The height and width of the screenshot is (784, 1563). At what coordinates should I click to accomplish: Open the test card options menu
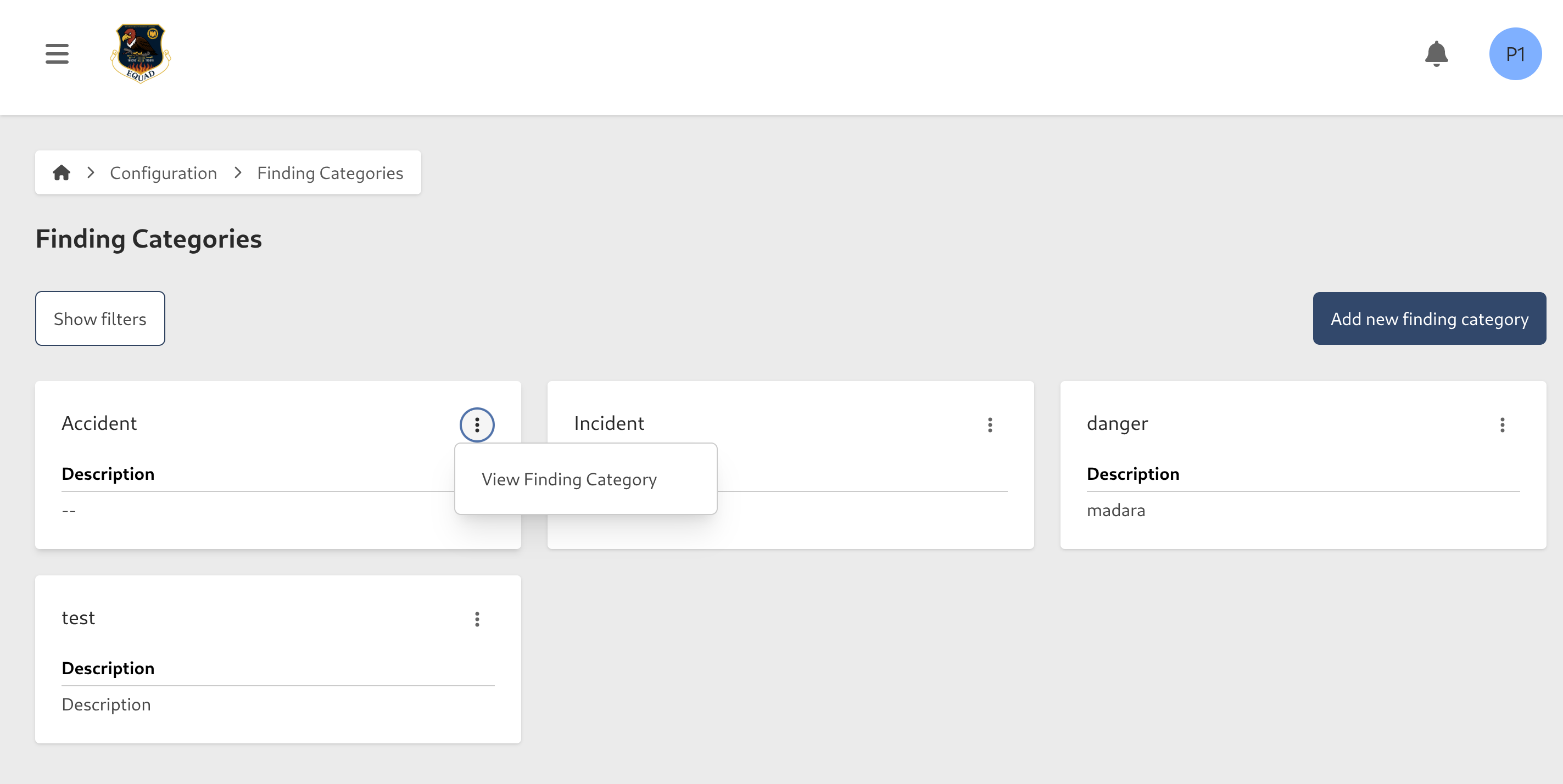point(477,619)
